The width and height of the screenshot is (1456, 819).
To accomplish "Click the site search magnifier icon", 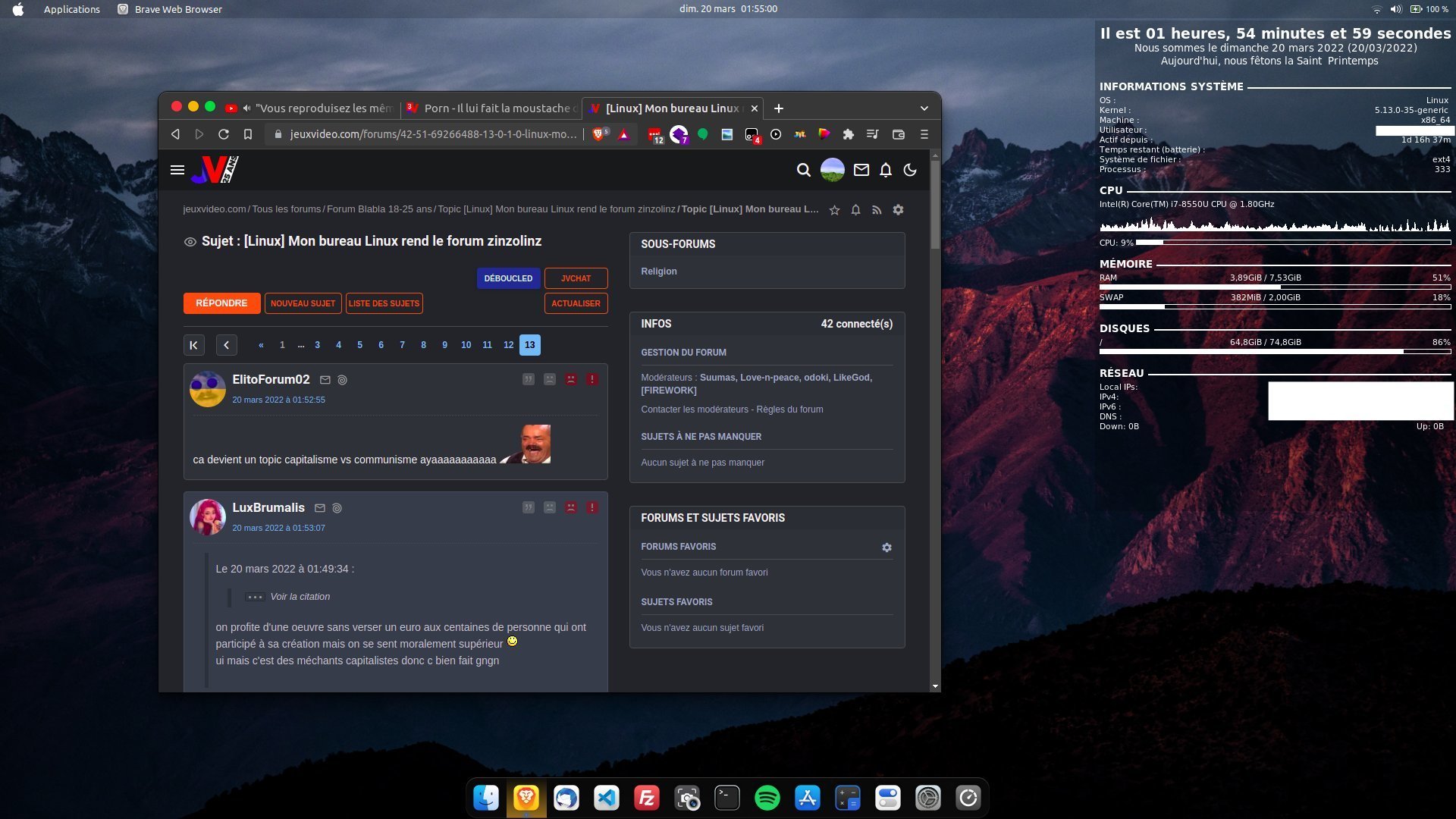I will click(x=803, y=170).
